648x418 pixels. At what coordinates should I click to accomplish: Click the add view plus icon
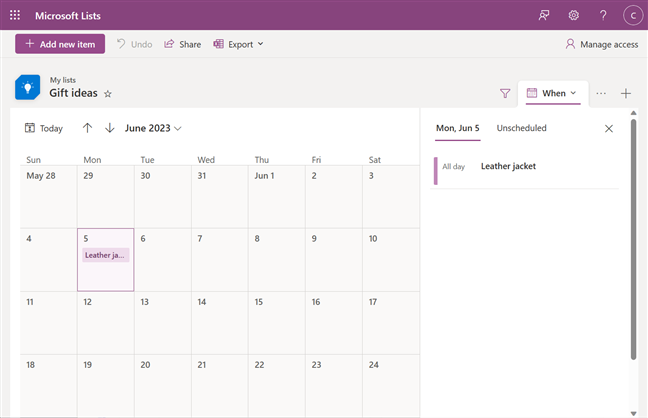[626, 93]
